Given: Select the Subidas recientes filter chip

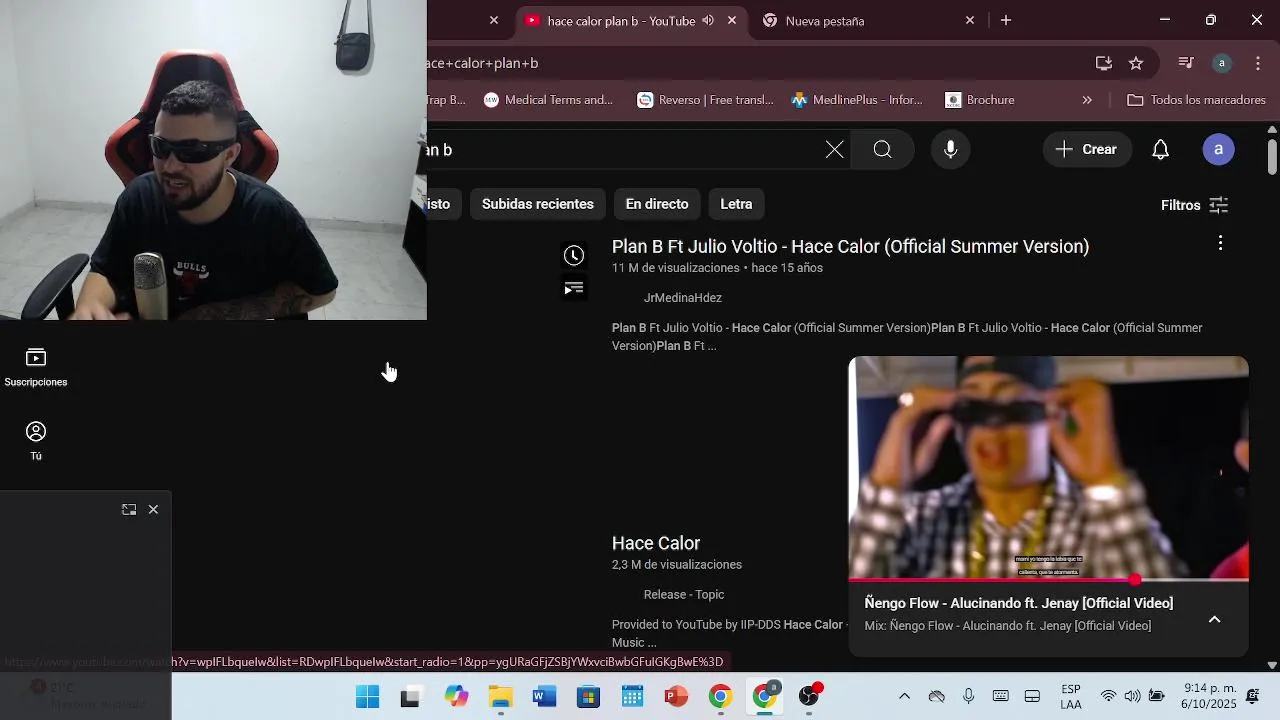Looking at the screenshot, I should coord(538,204).
